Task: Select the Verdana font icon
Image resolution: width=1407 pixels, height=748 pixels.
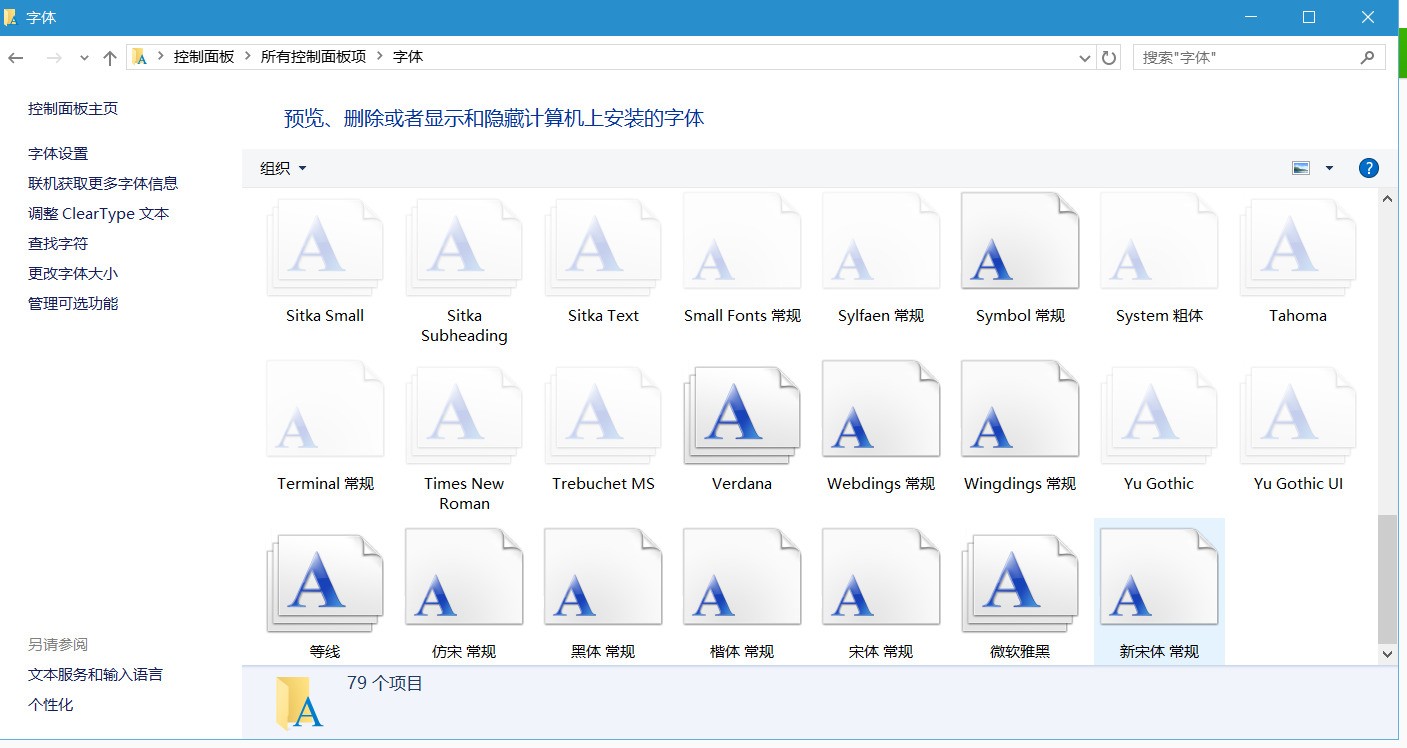Action: (x=742, y=415)
